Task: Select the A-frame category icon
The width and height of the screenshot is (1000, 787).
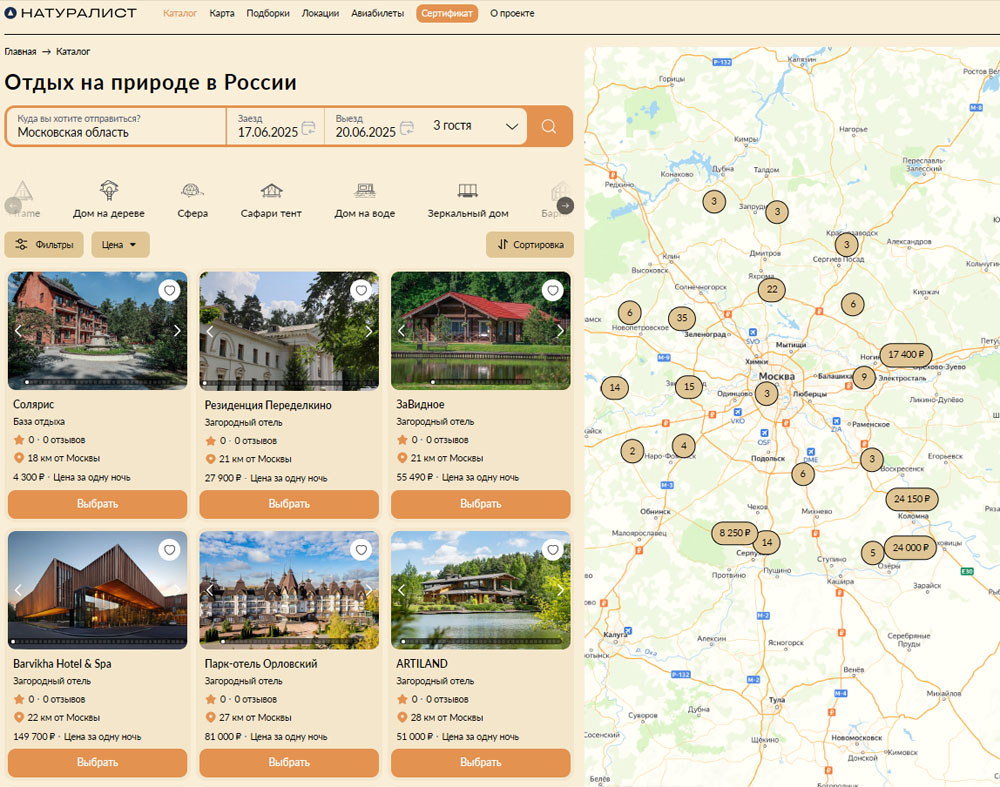Action: click(23, 190)
